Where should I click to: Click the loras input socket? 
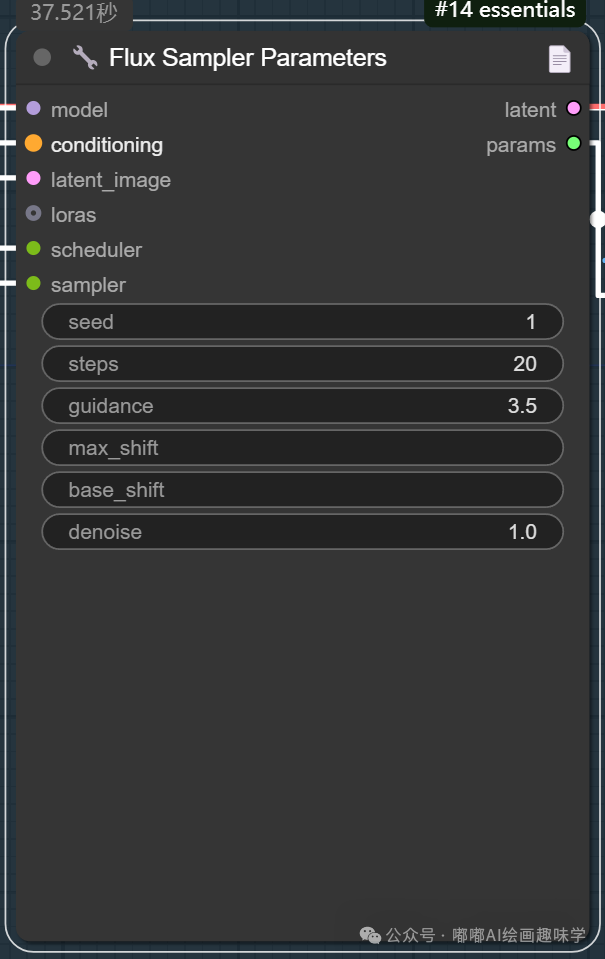pos(32,214)
